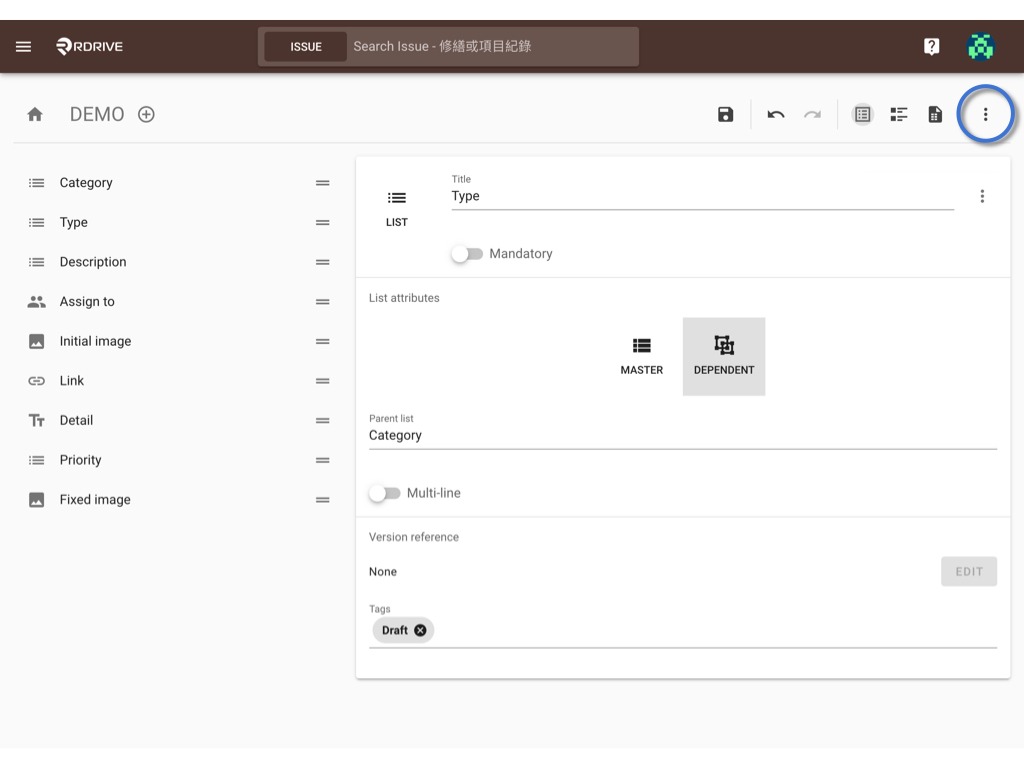Select the list layout view icon
This screenshot has width=1024, height=768.
click(863, 114)
